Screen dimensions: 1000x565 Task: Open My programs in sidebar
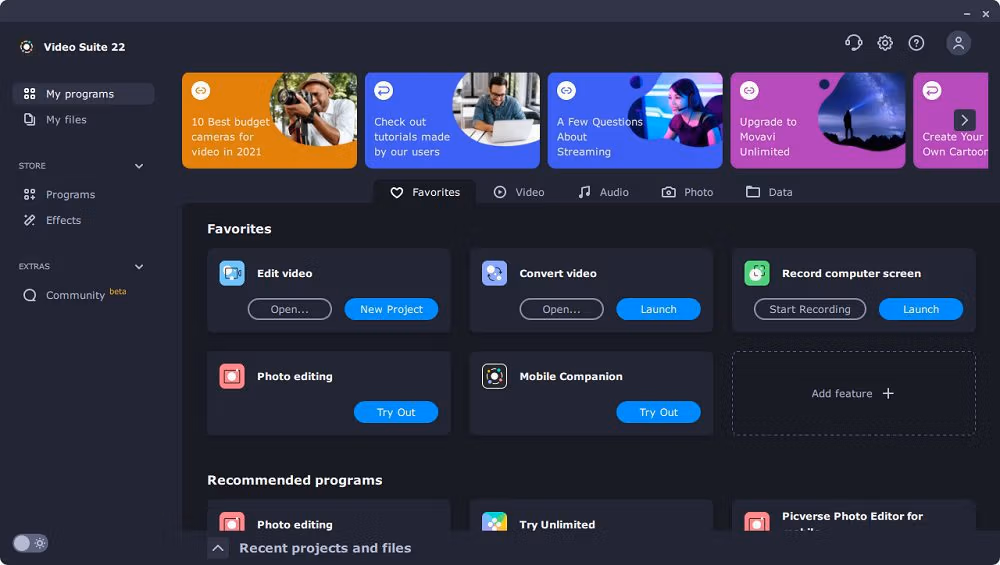click(x=84, y=94)
